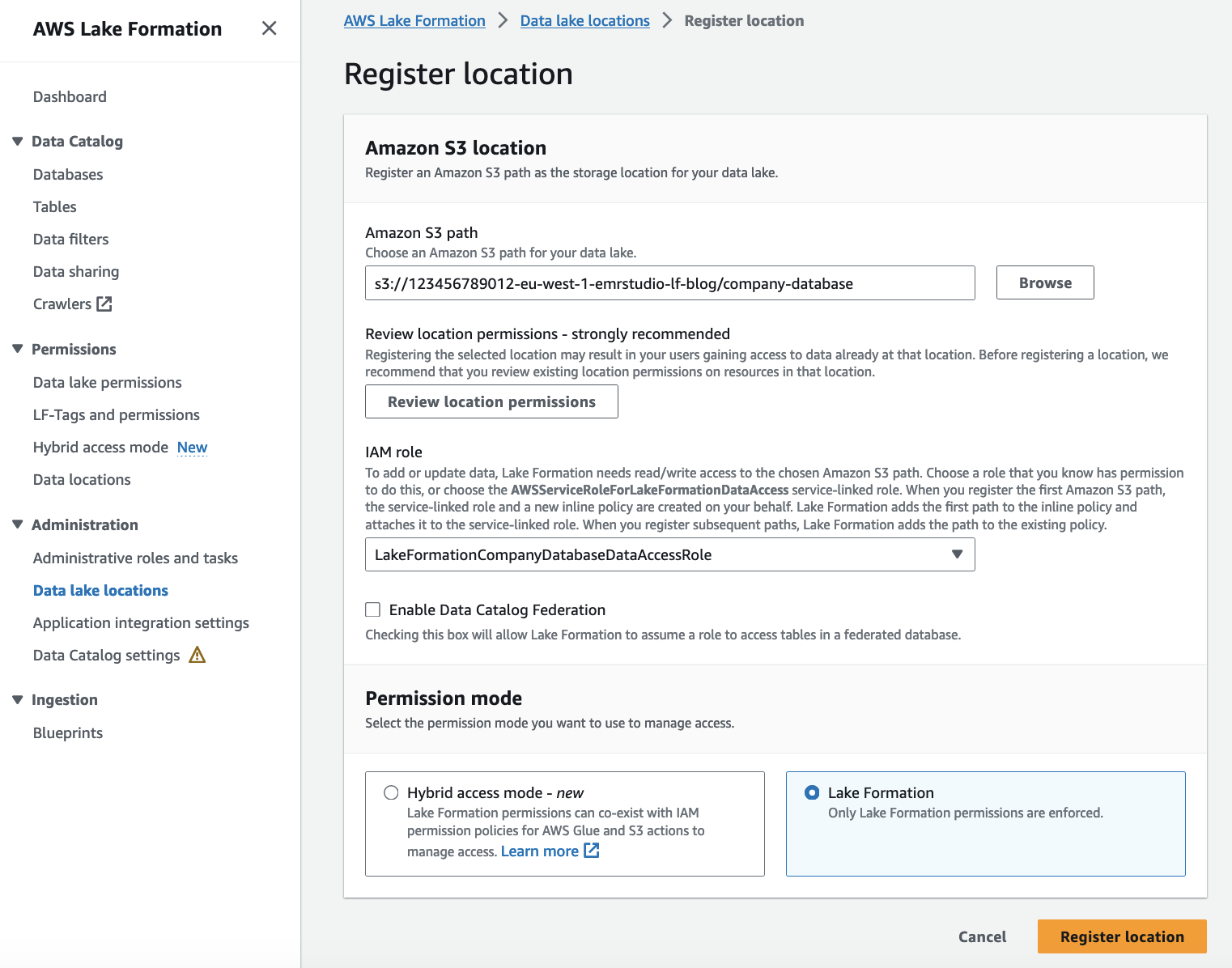The image size is (1232, 968).
Task: Click inside the Amazon S3 path input field
Action: point(669,282)
